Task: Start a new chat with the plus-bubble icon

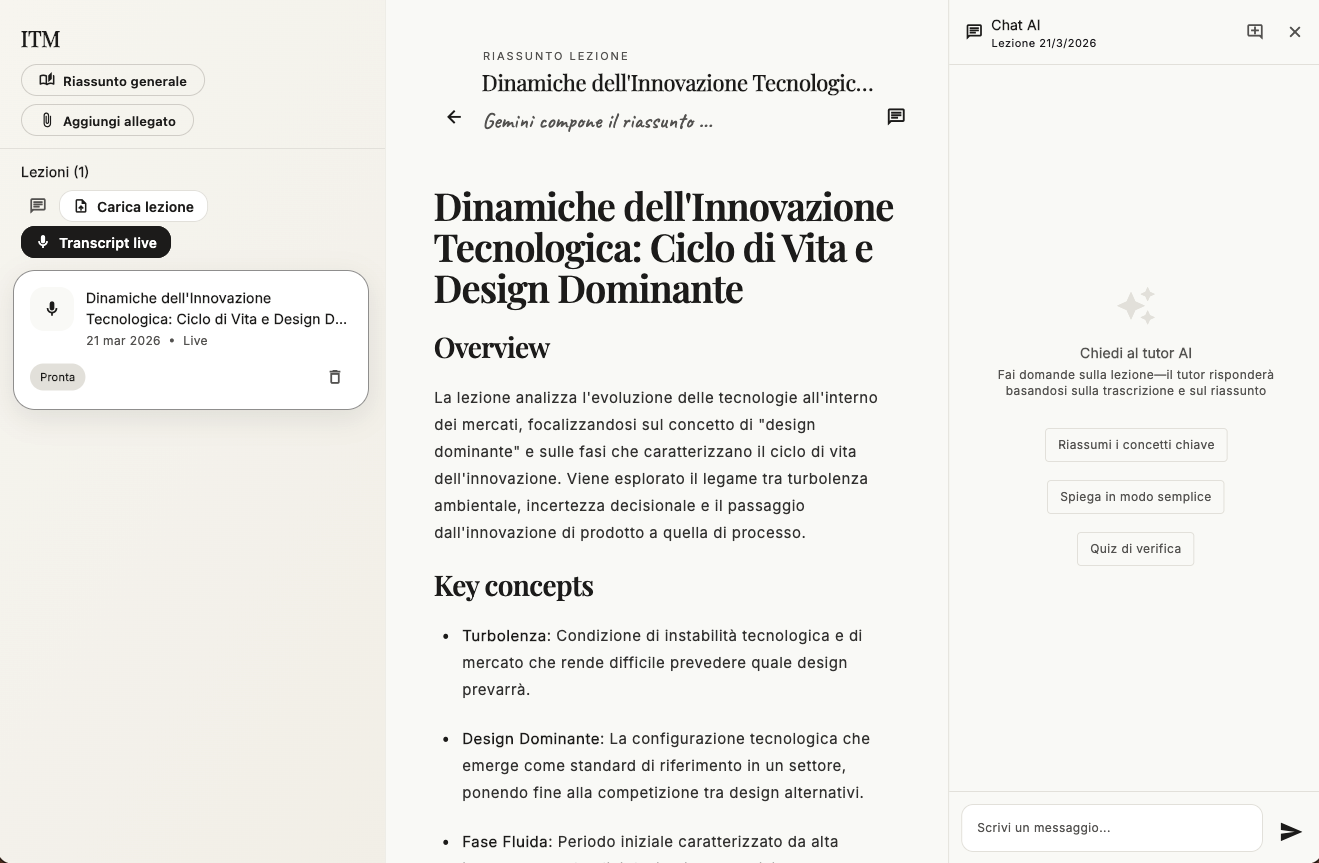Action: 1254,31
